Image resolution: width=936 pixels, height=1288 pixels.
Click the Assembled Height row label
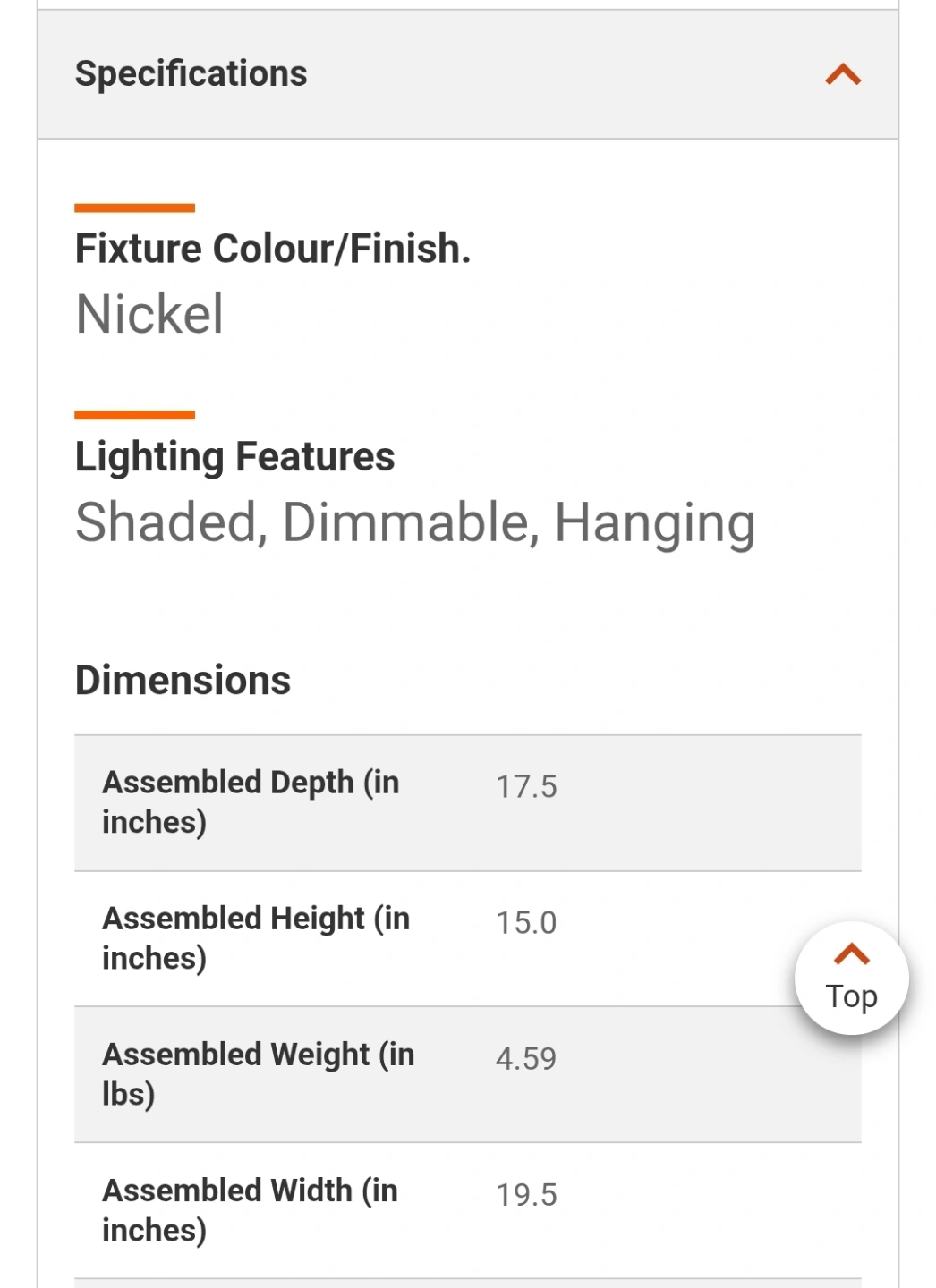256,938
